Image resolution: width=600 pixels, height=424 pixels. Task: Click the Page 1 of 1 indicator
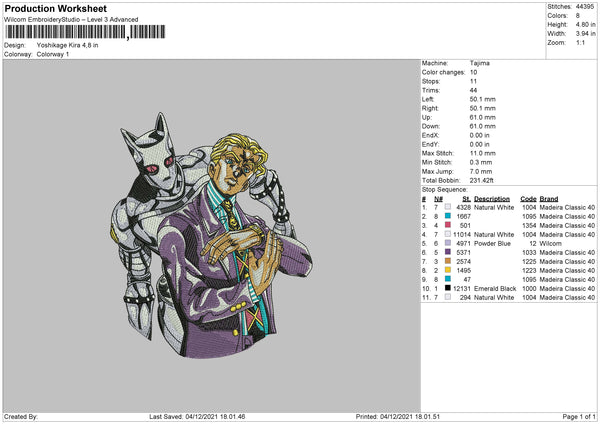point(579,416)
